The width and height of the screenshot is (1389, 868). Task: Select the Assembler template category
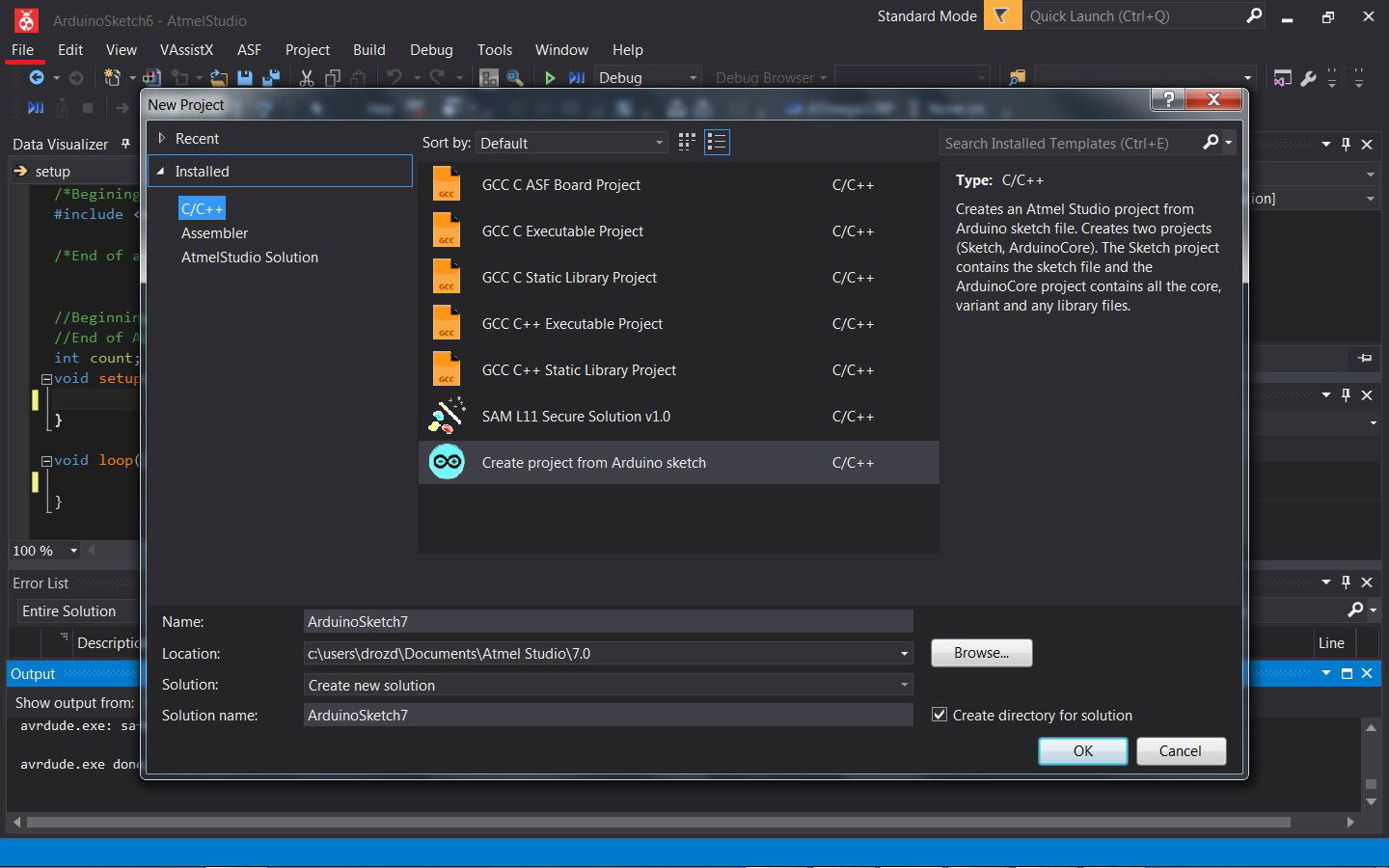[x=214, y=232]
